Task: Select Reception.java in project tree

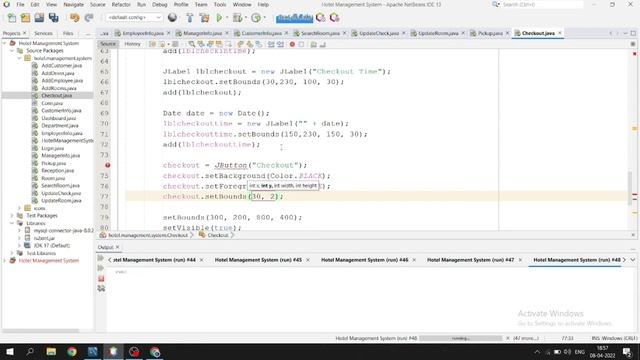Action: click(58, 171)
